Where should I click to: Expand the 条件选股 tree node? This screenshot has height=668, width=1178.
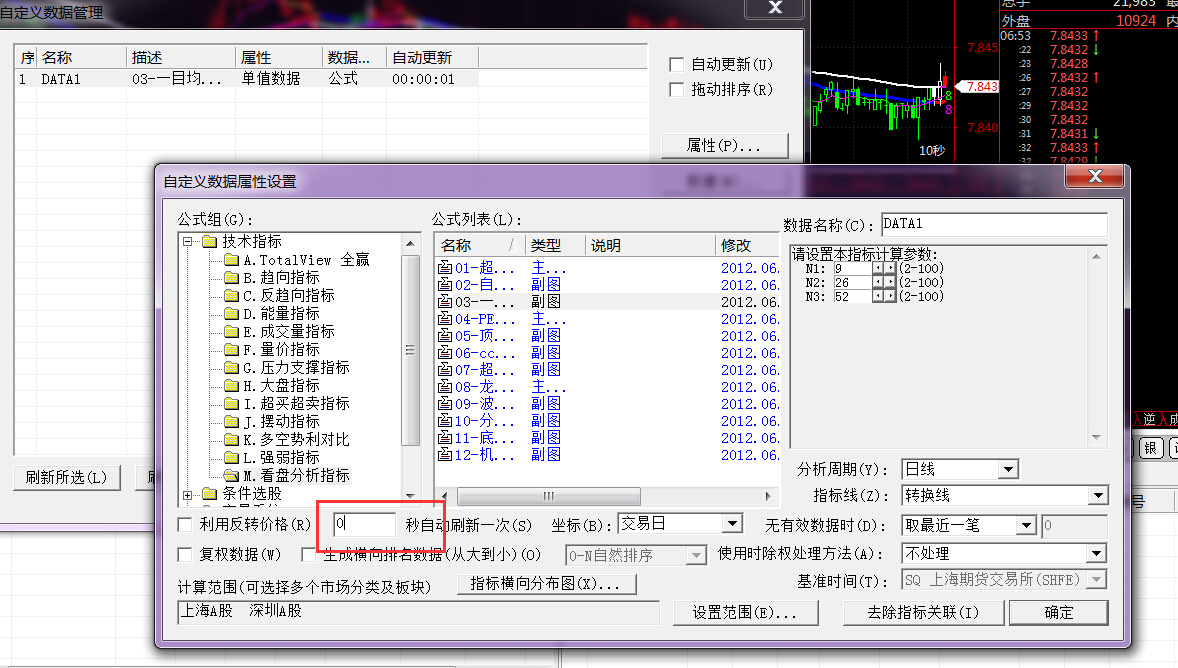pos(188,494)
